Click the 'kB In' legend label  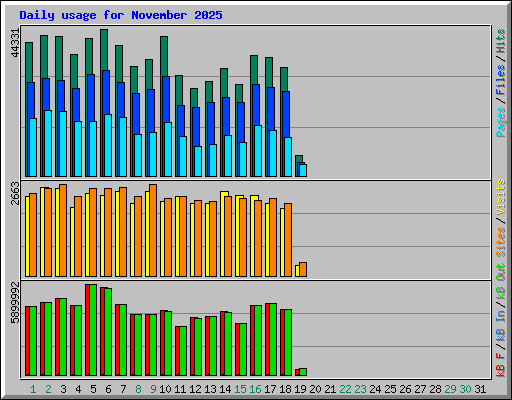click(501, 325)
